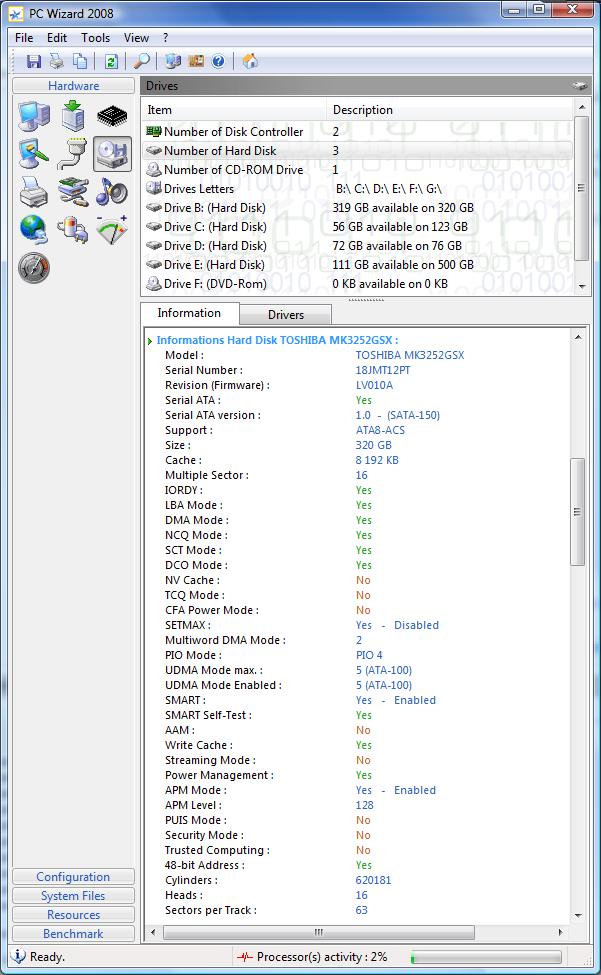The width and height of the screenshot is (601, 975).
Task: Open the System Files category
Action: click(x=73, y=896)
